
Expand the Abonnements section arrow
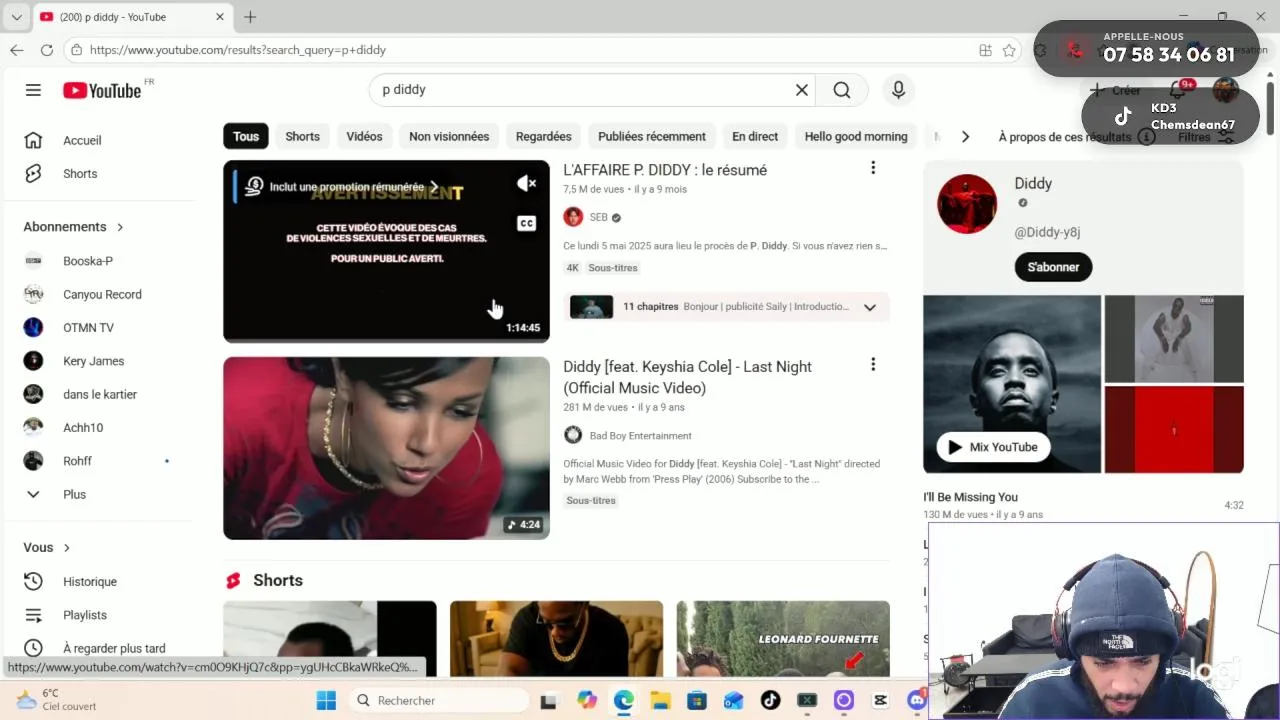[x=120, y=227]
